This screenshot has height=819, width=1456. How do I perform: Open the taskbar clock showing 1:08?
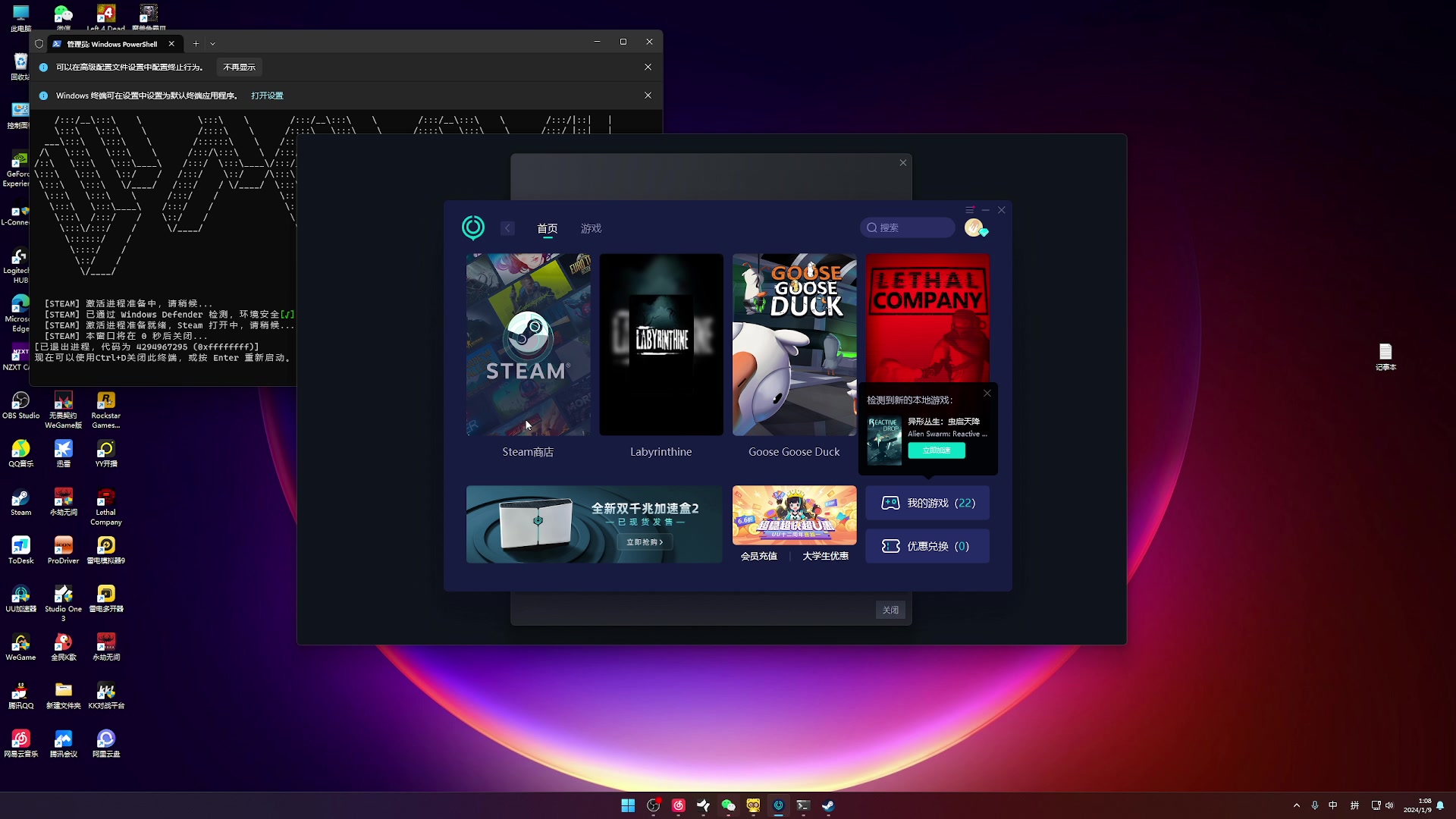(x=1417, y=805)
